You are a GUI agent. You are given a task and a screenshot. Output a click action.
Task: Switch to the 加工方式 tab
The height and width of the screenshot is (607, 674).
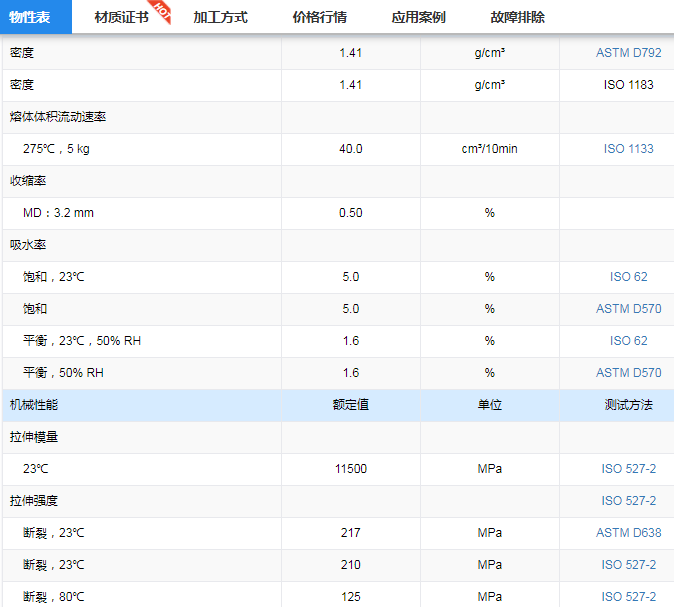[x=220, y=17]
